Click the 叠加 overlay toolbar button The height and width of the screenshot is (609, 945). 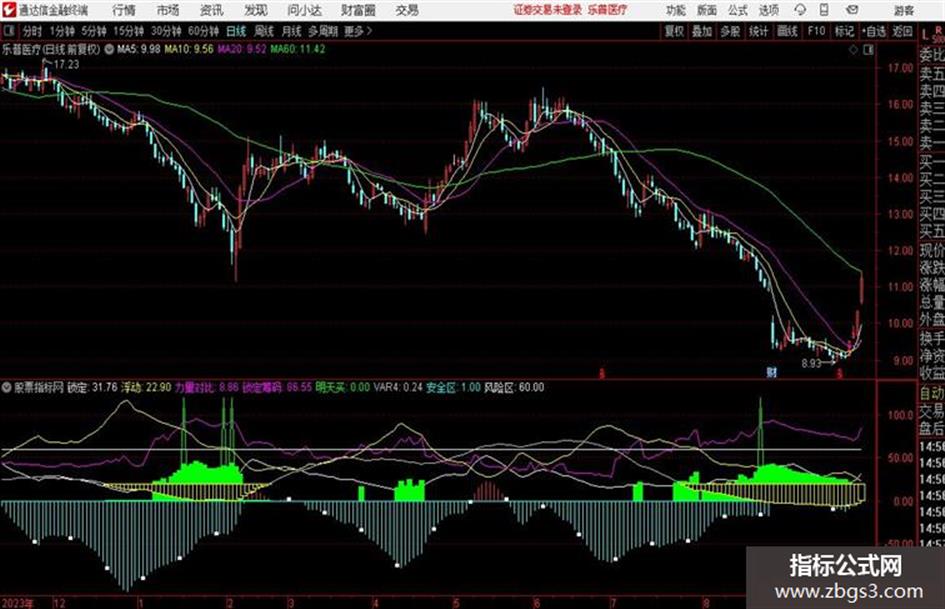[x=702, y=31]
